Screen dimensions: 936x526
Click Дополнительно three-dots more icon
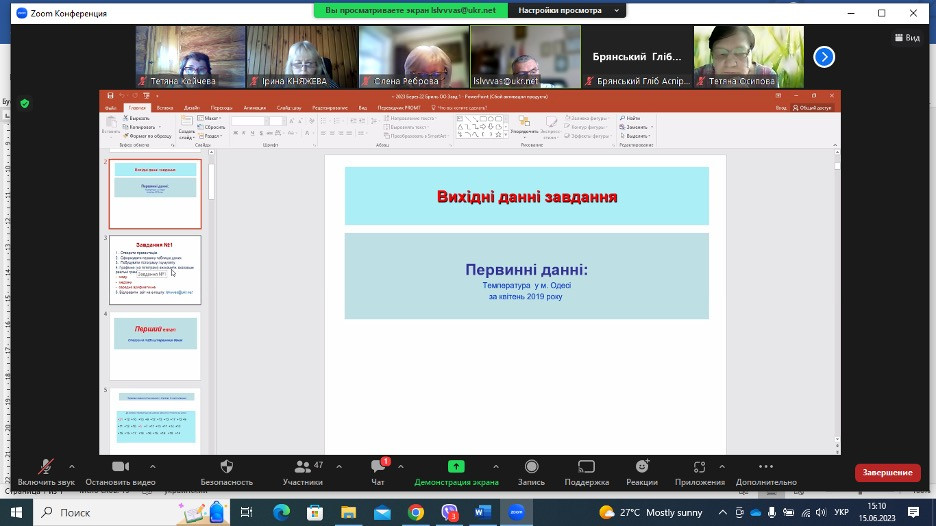point(766,468)
